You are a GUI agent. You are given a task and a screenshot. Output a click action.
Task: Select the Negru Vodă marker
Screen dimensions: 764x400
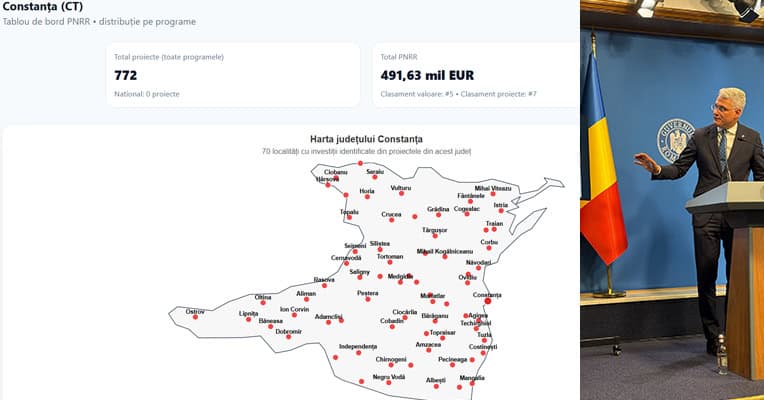(x=389, y=383)
